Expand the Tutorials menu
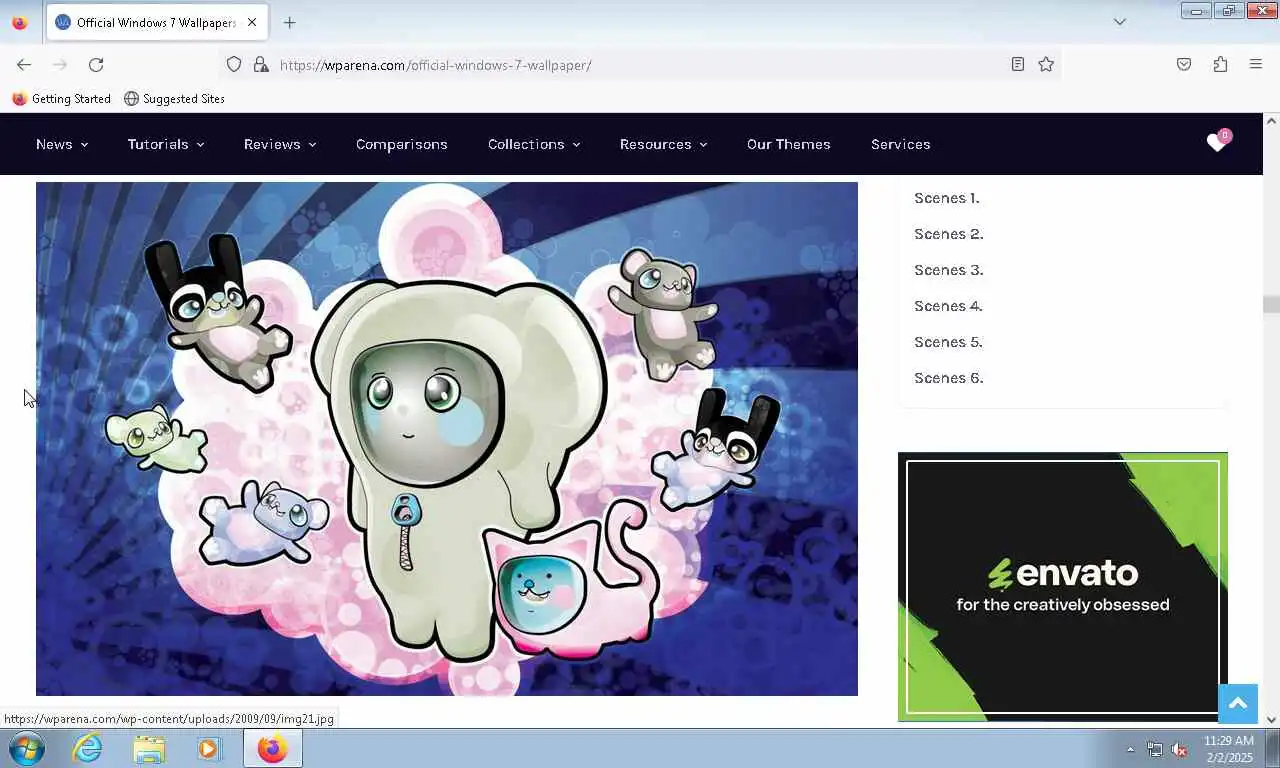The height and width of the screenshot is (768, 1280). point(166,144)
